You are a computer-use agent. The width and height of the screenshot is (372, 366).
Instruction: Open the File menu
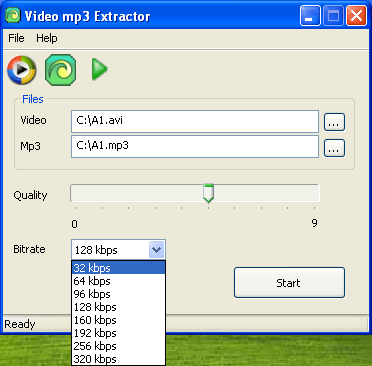[16, 38]
